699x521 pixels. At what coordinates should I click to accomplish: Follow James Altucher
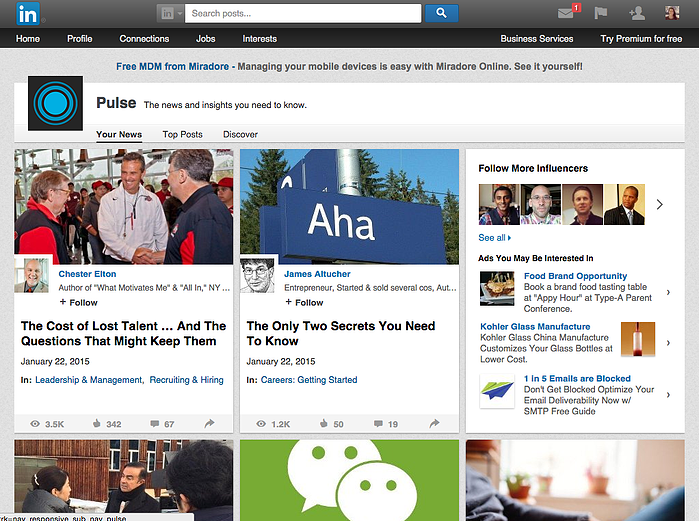point(304,303)
